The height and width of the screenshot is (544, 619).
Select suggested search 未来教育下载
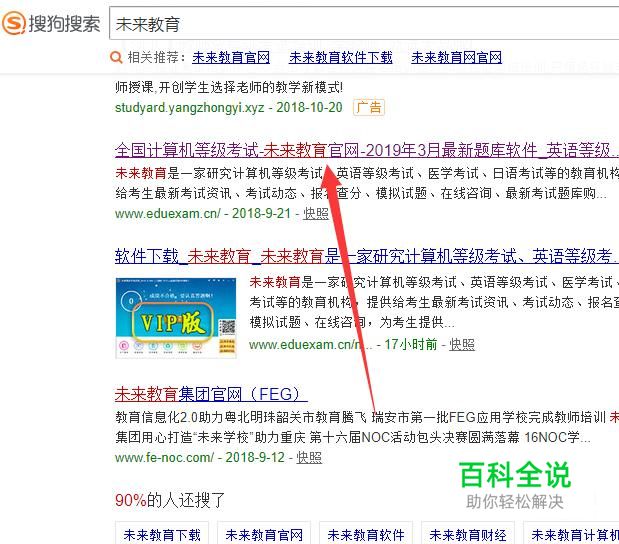point(162,535)
